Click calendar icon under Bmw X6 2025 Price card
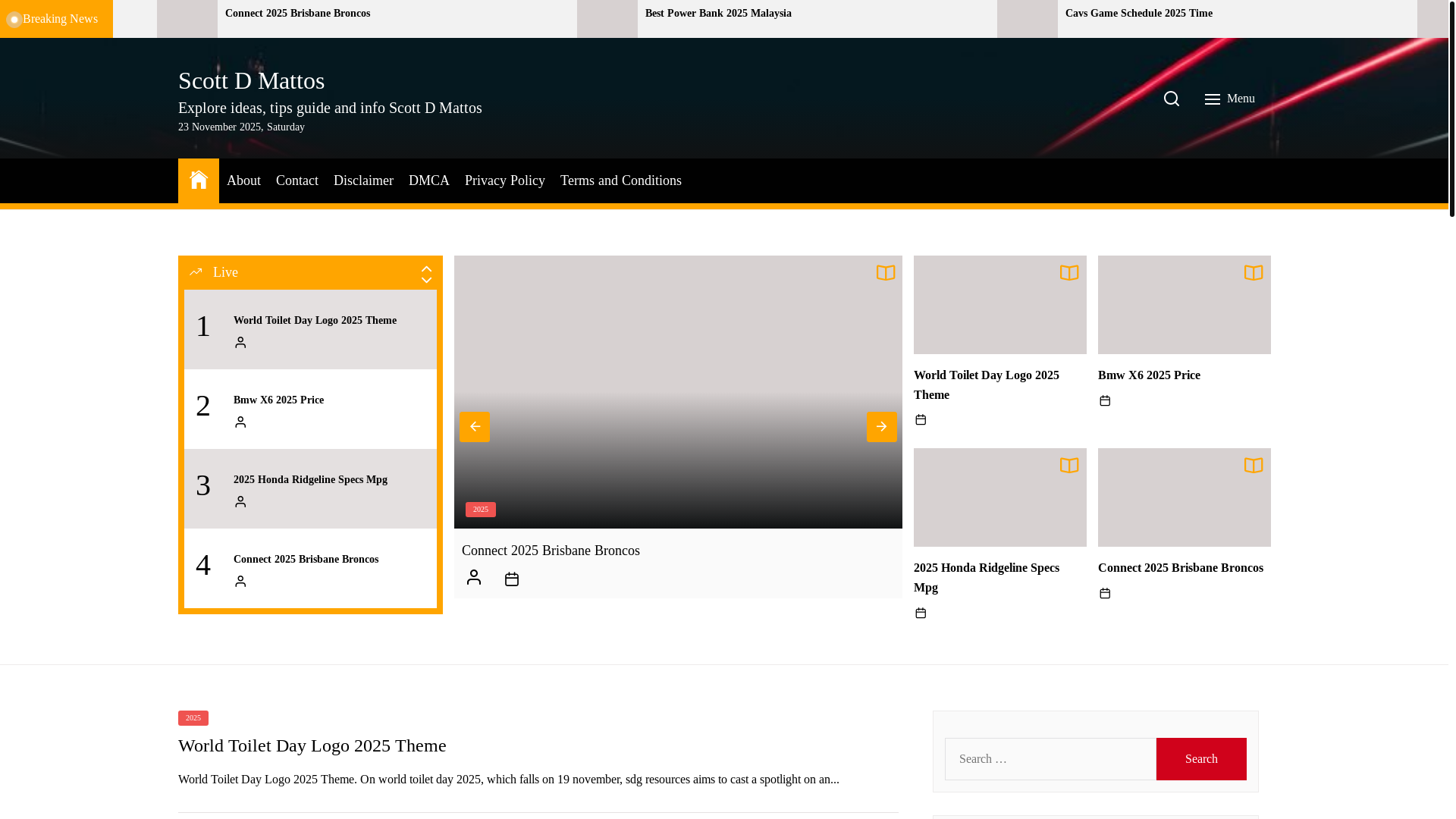The image size is (1456, 819). (1105, 401)
